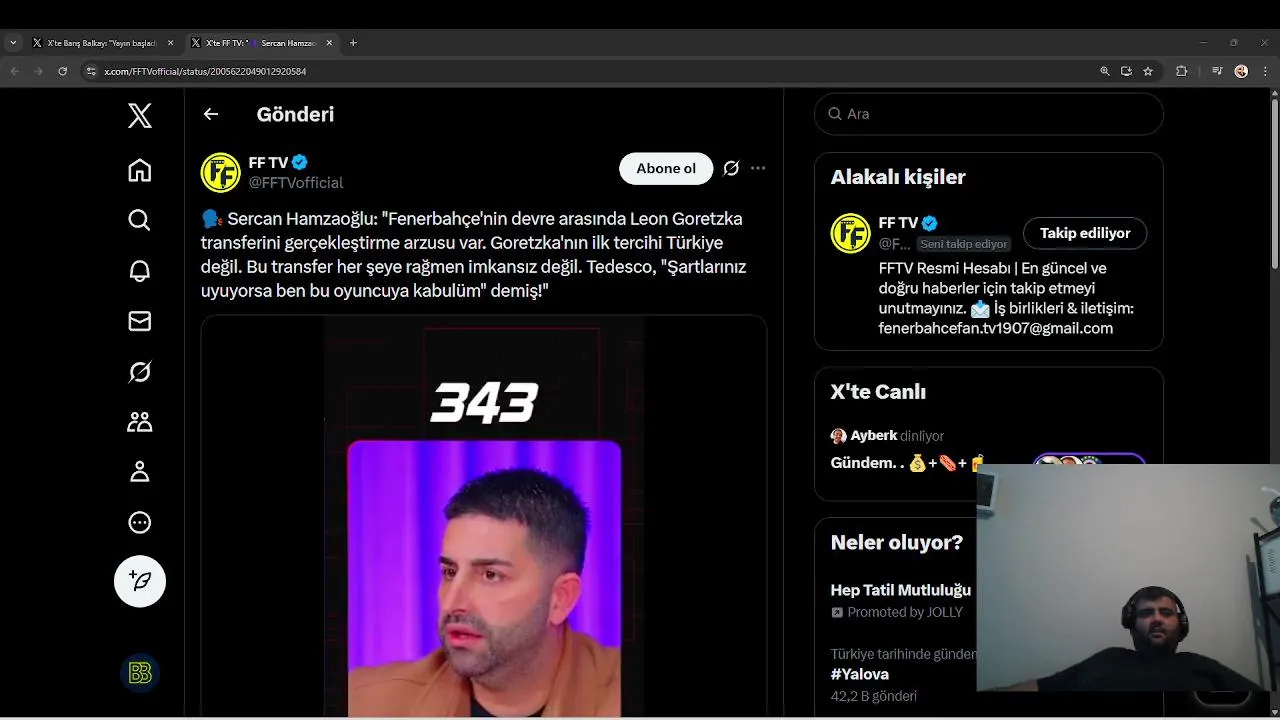The height and width of the screenshot is (720, 1280).
Task: Click the Grok icon beside Abone ol
Action: coord(731,168)
